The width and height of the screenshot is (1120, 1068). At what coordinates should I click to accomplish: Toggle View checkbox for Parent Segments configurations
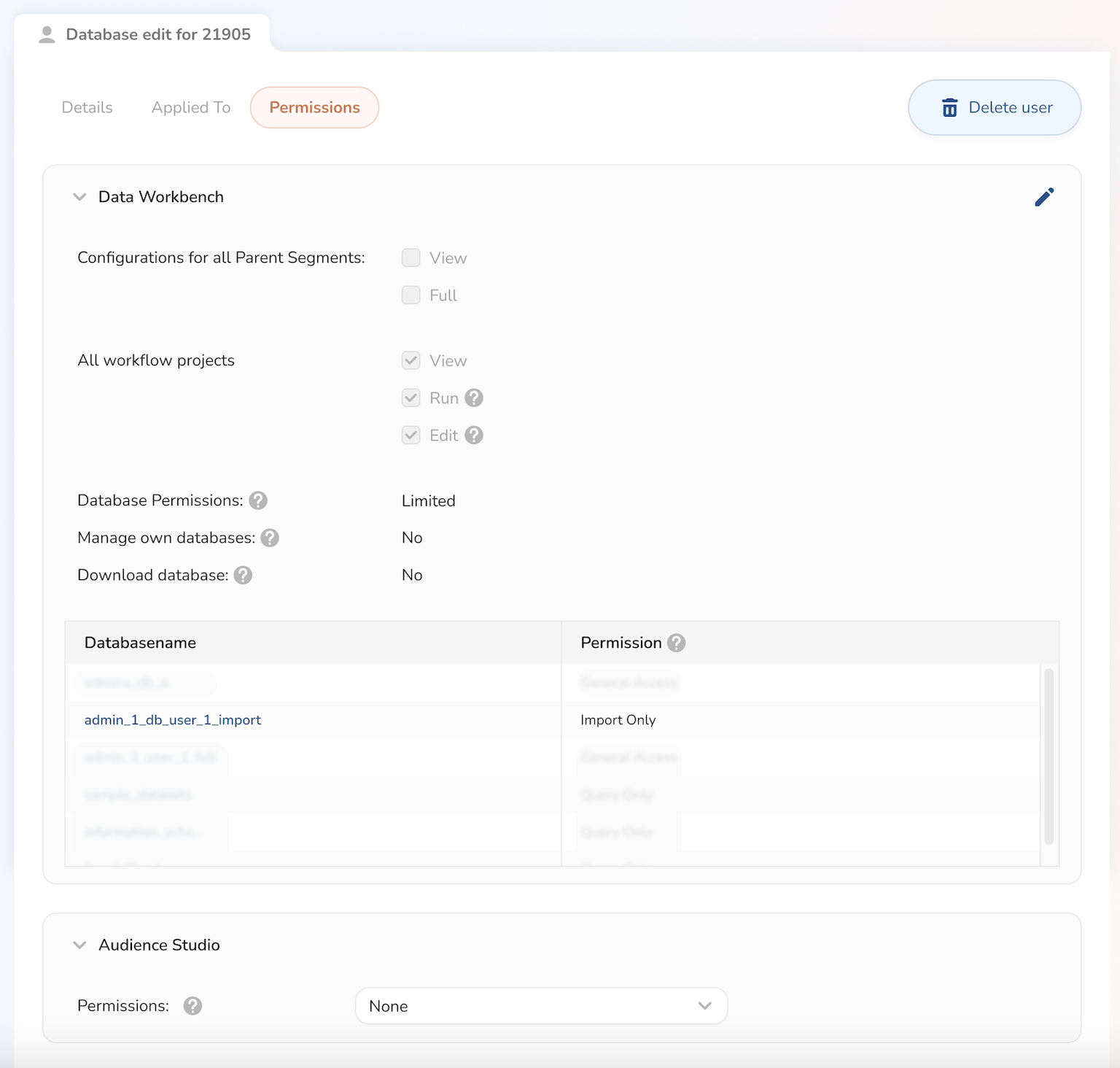tap(411, 258)
